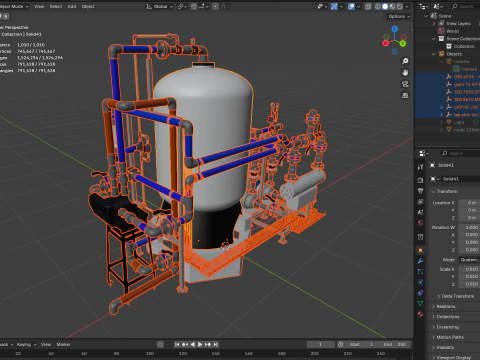The width and height of the screenshot is (480, 360).
Task: Select solid viewport shading
Action: point(385,6)
